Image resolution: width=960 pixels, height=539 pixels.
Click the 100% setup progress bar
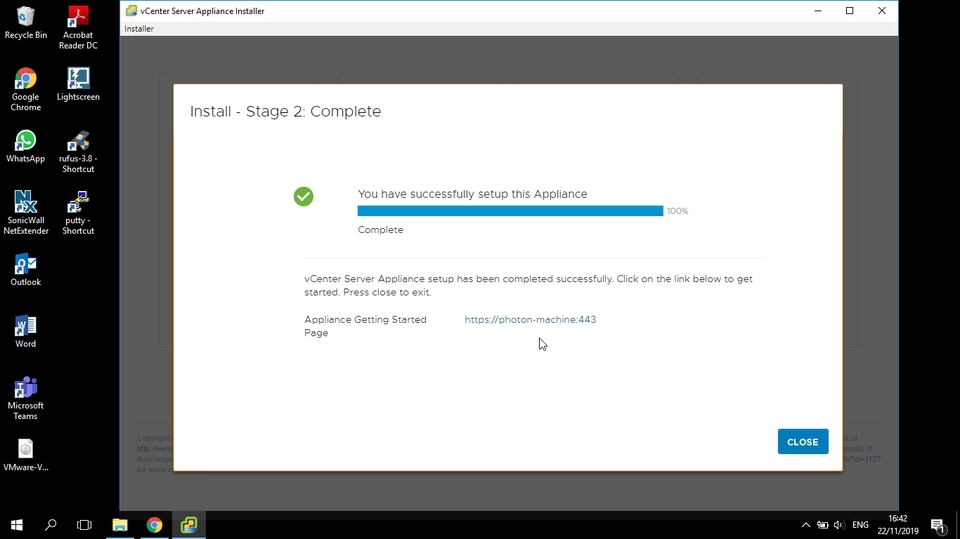pos(510,211)
